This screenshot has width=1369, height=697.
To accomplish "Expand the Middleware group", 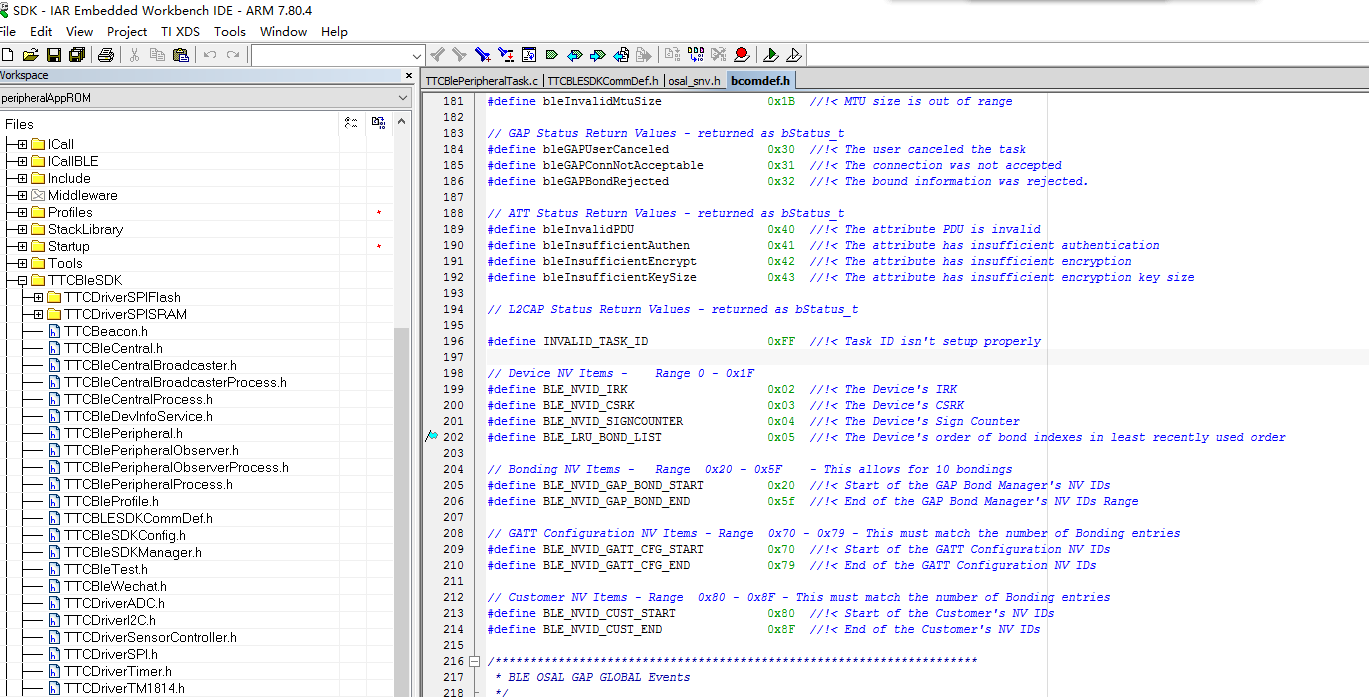I will coord(22,195).
